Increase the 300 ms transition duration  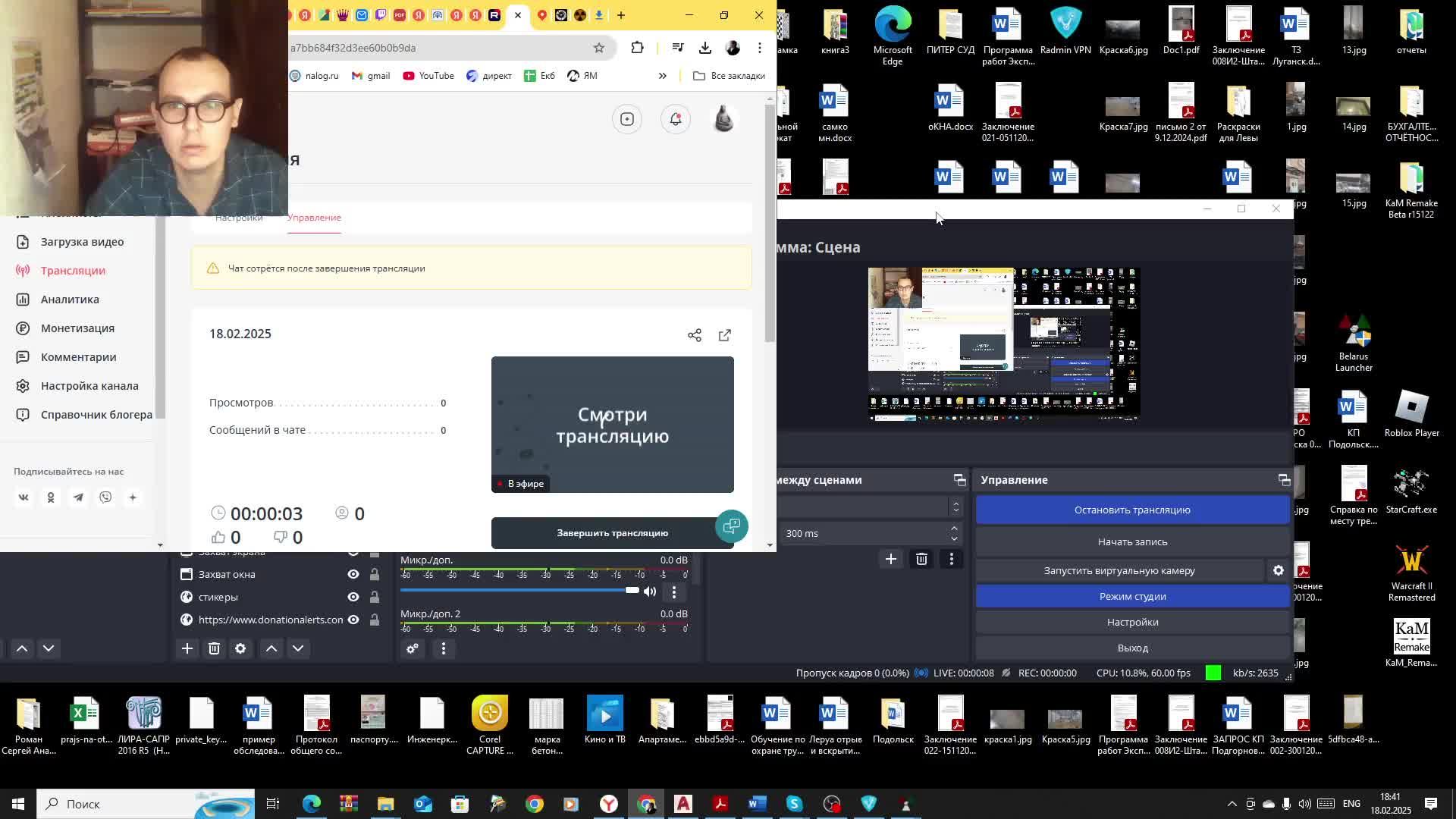954,529
